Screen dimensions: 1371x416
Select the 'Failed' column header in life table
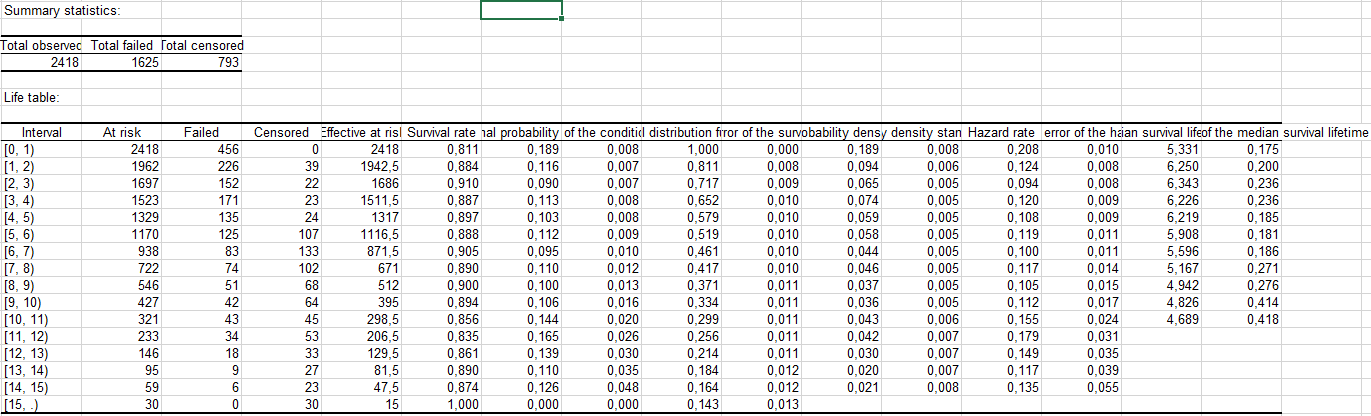click(202, 133)
